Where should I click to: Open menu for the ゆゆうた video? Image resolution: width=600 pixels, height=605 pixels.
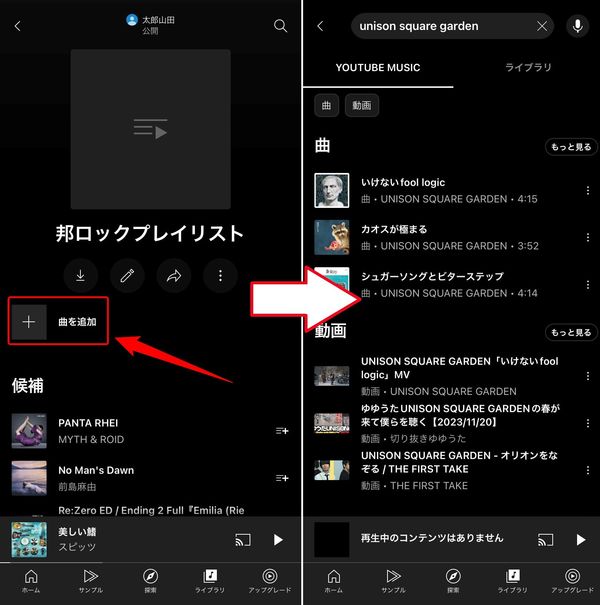tap(588, 423)
